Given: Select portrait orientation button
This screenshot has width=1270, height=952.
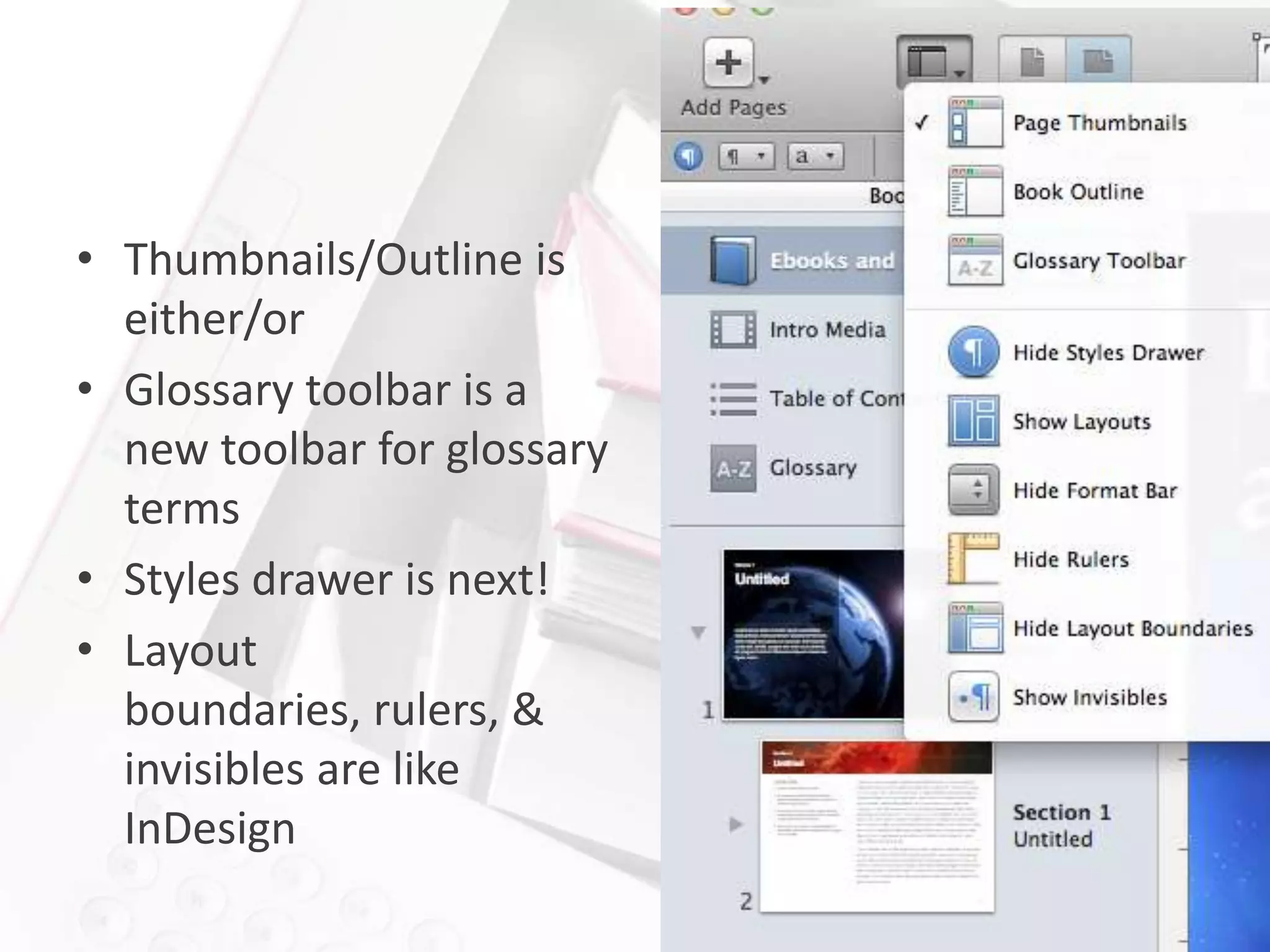Looking at the screenshot, I should coord(1032,61).
